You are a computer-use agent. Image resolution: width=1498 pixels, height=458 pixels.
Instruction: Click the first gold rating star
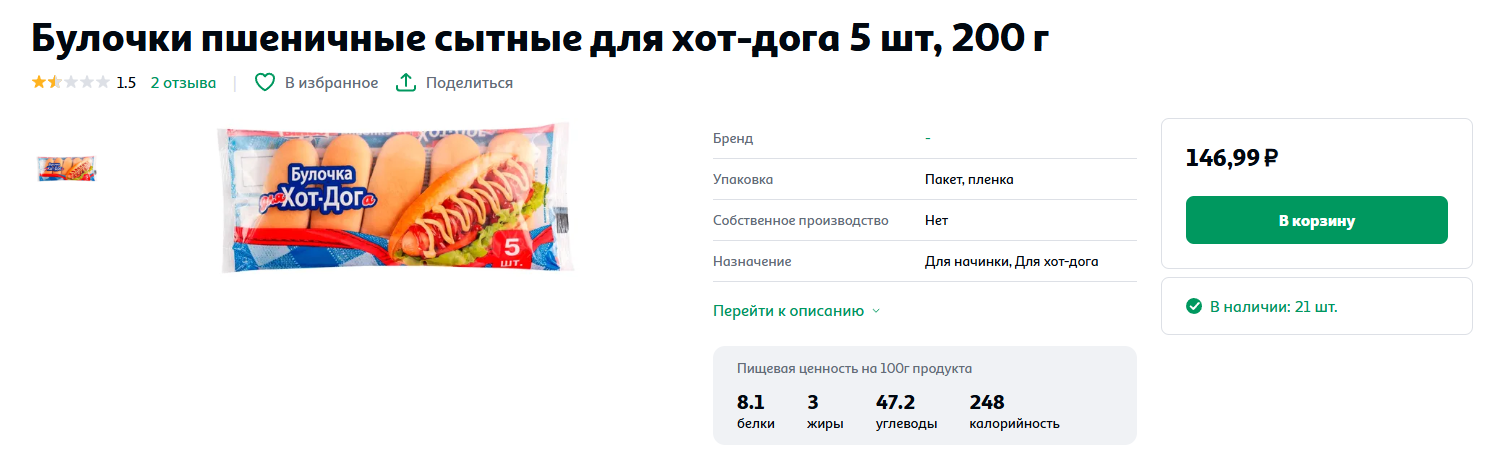(x=38, y=83)
